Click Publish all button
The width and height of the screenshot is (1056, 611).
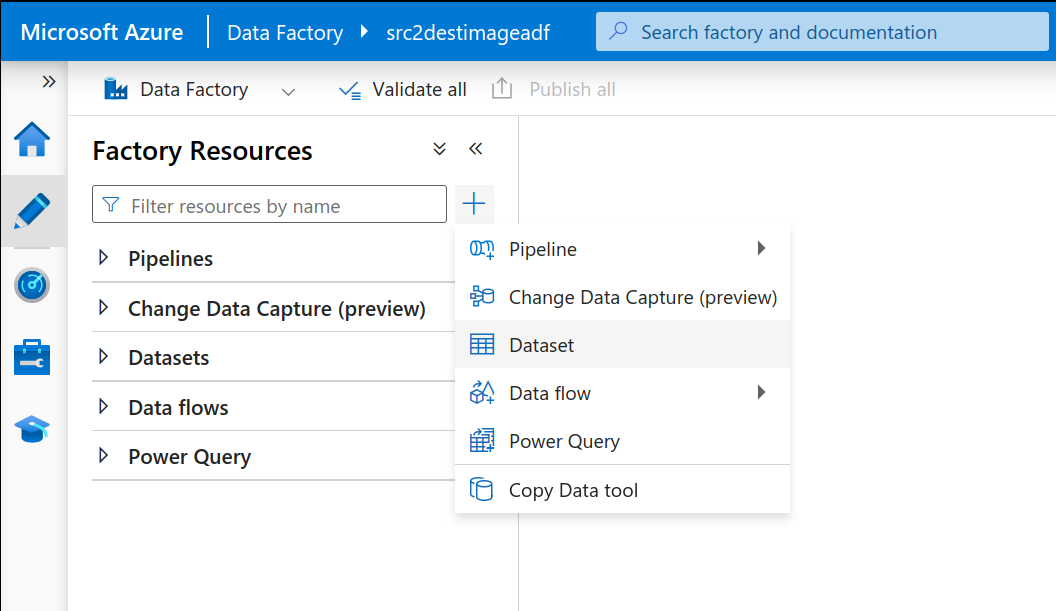554,90
